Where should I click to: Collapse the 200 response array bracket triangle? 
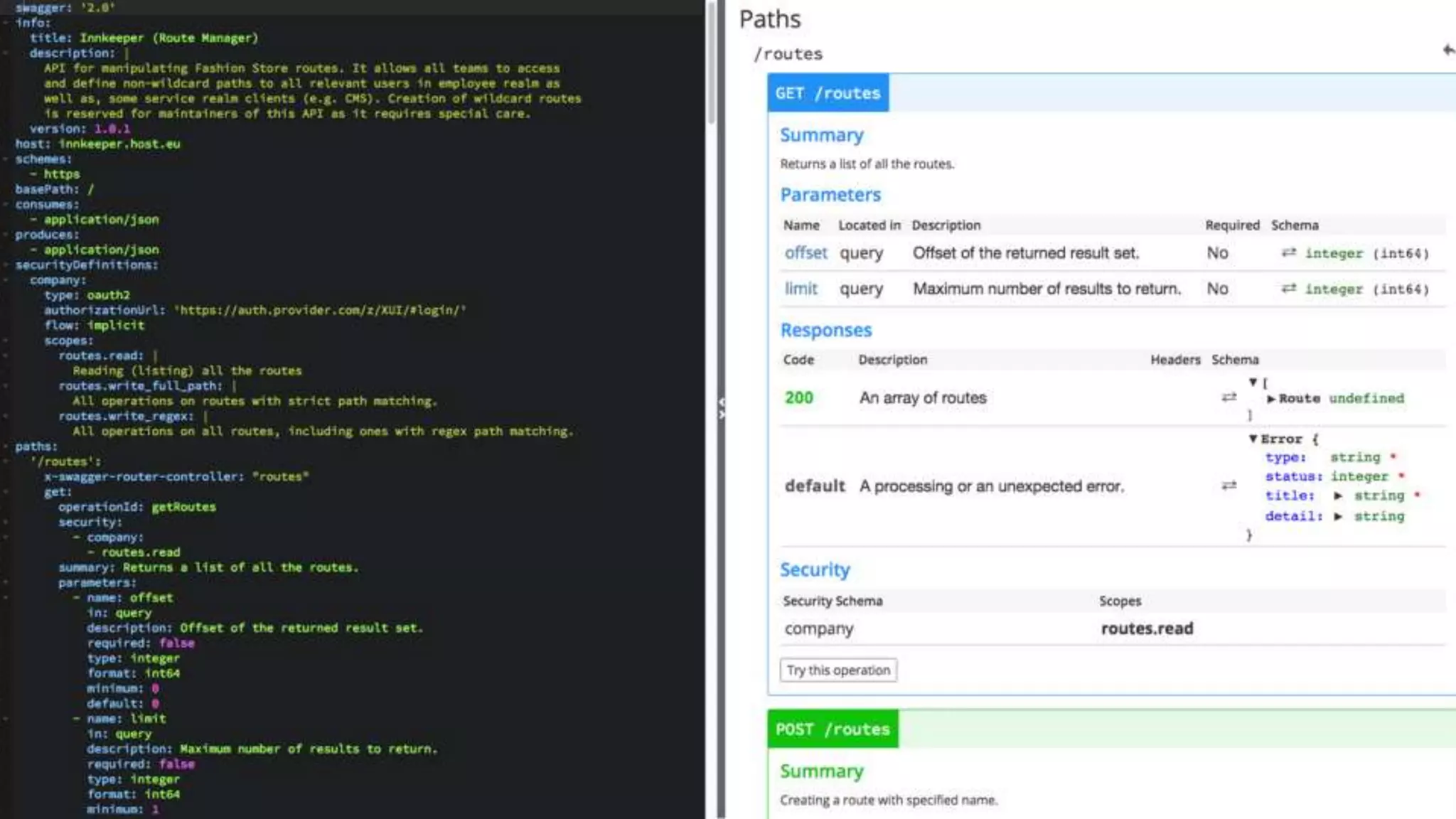[x=1253, y=382]
